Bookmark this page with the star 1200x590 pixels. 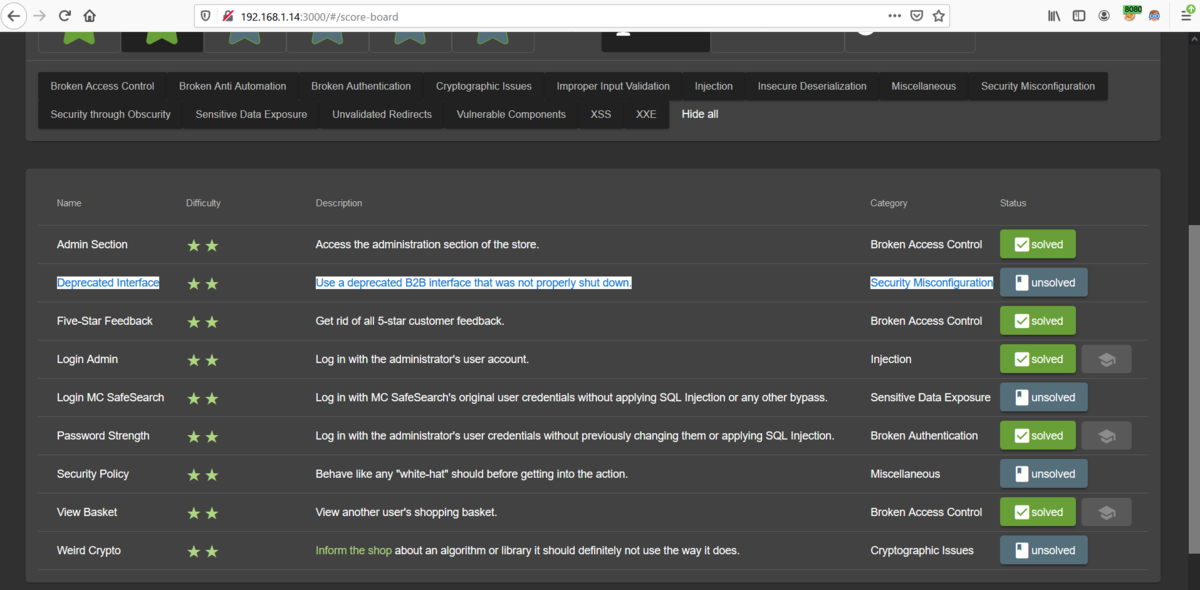(938, 16)
